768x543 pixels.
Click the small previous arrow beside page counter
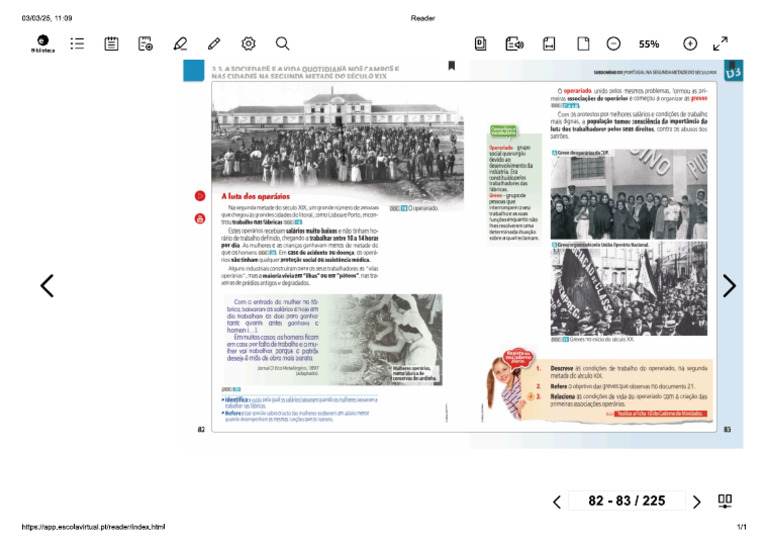(x=557, y=501)
